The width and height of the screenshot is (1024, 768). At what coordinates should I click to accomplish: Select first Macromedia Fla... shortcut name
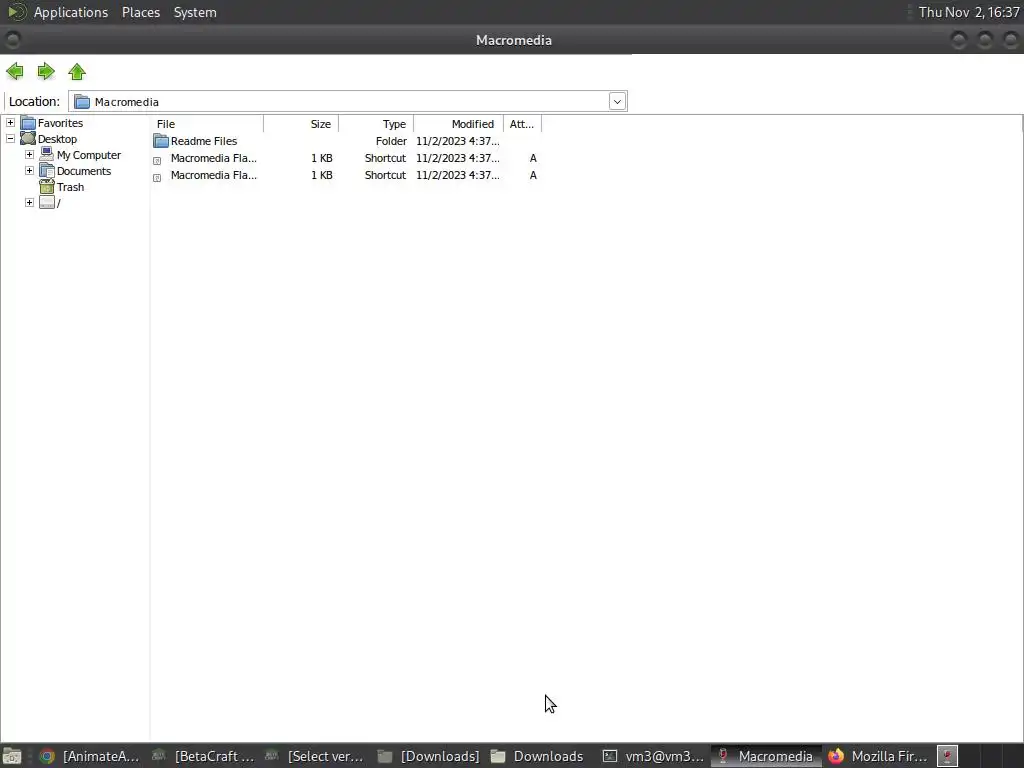(x=214, y=158)
